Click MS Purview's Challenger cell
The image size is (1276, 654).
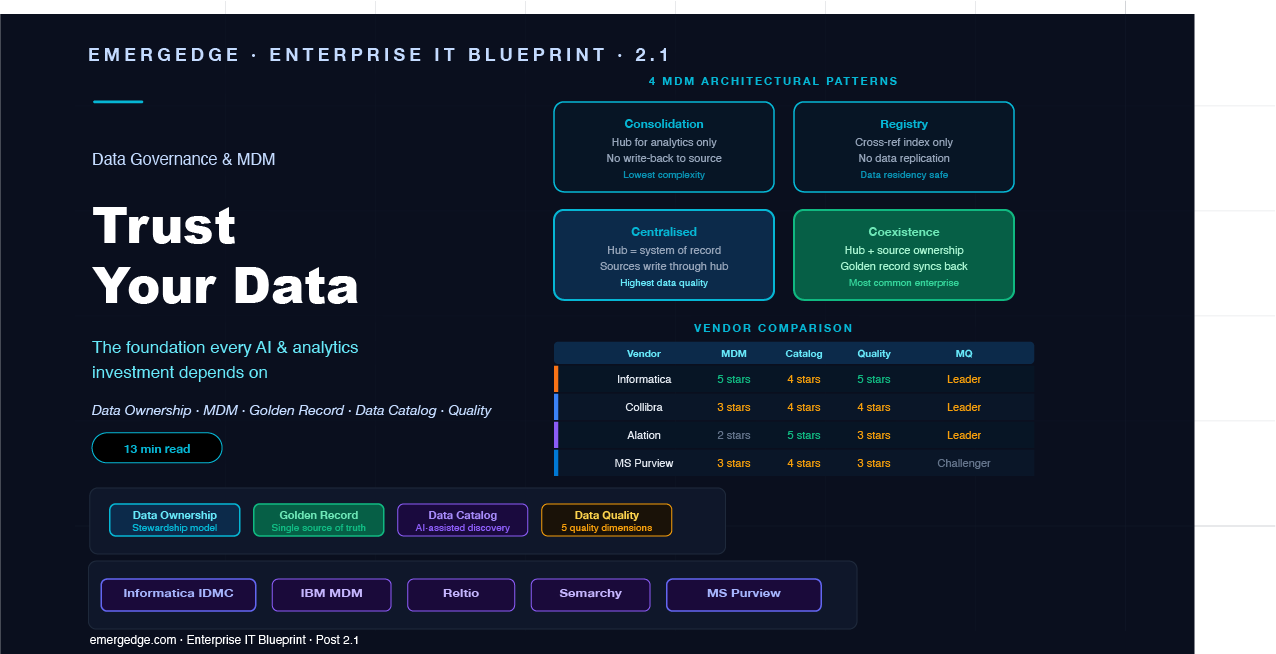pos(964,463)
